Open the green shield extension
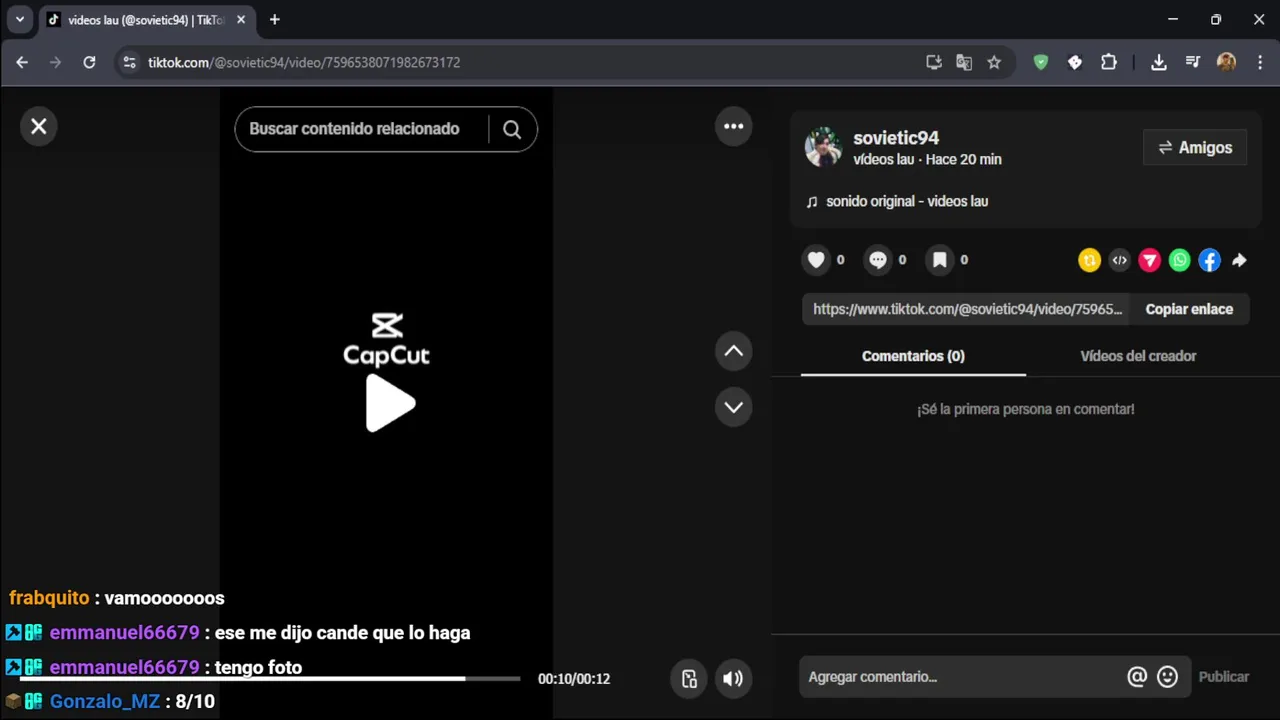The image size is (1280, 720). pos(1041,62)
